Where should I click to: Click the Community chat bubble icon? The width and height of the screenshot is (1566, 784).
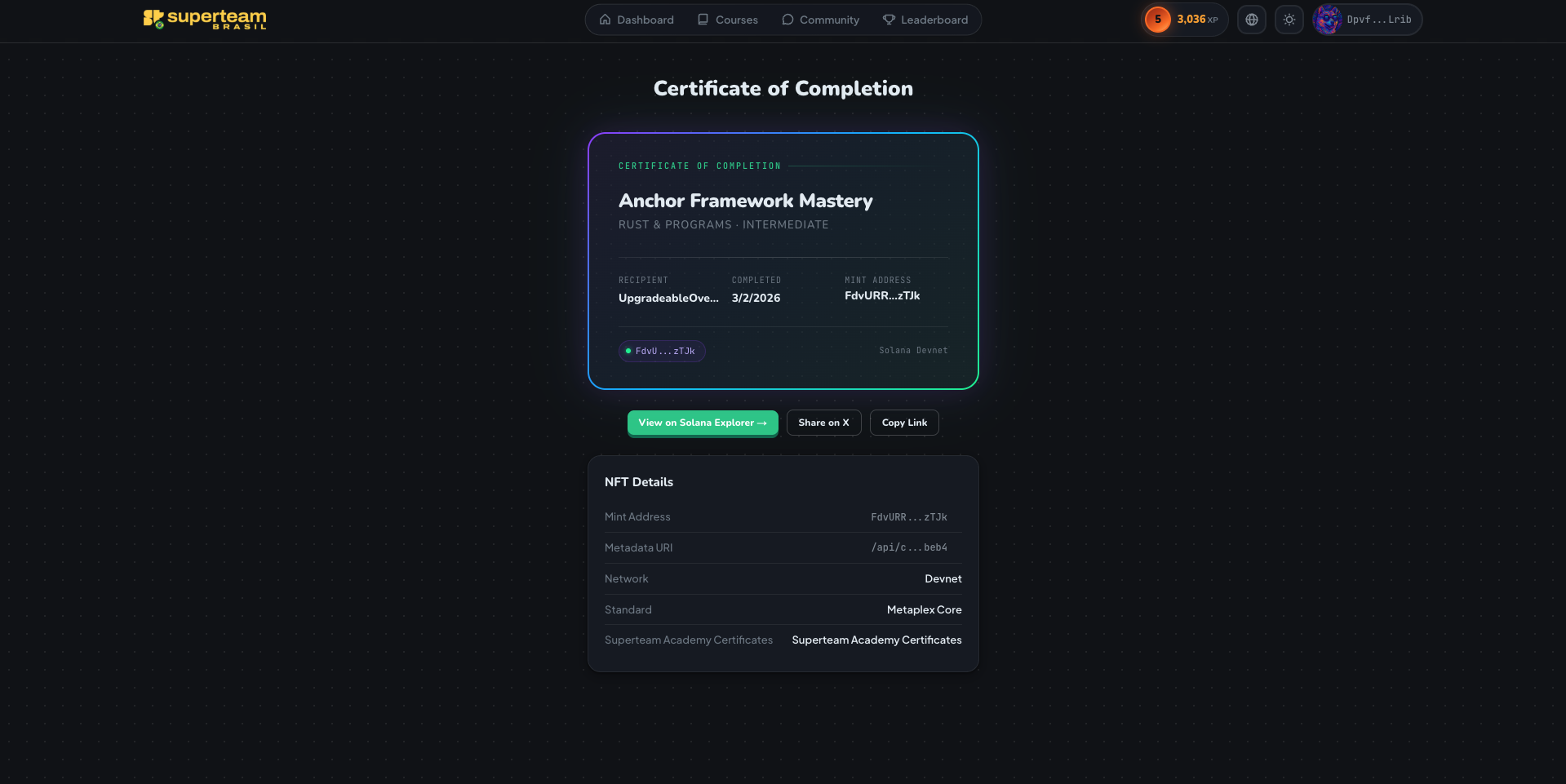[787, 20]
